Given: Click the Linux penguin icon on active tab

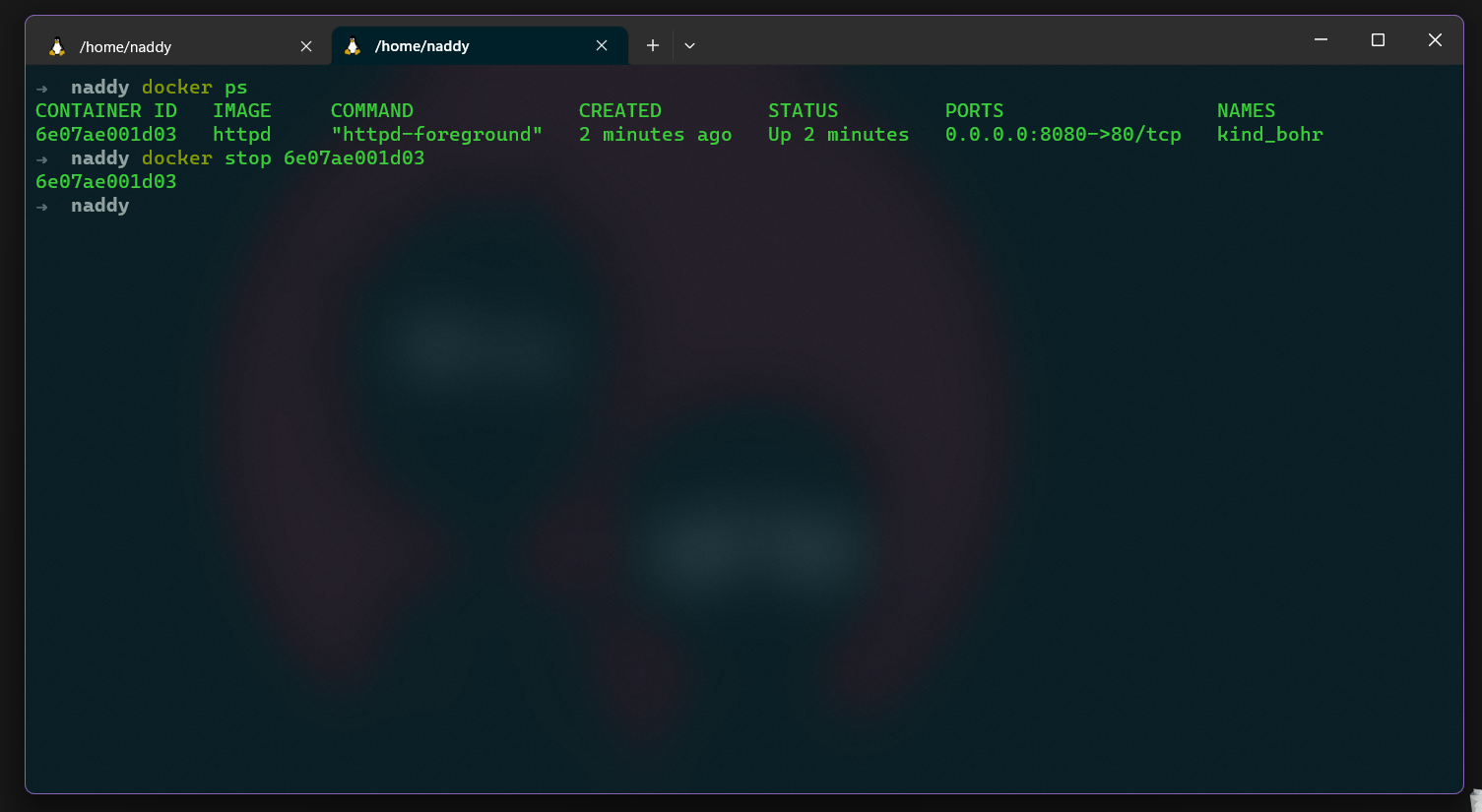Looking at the screenshot, I should [x=353, y=45].
